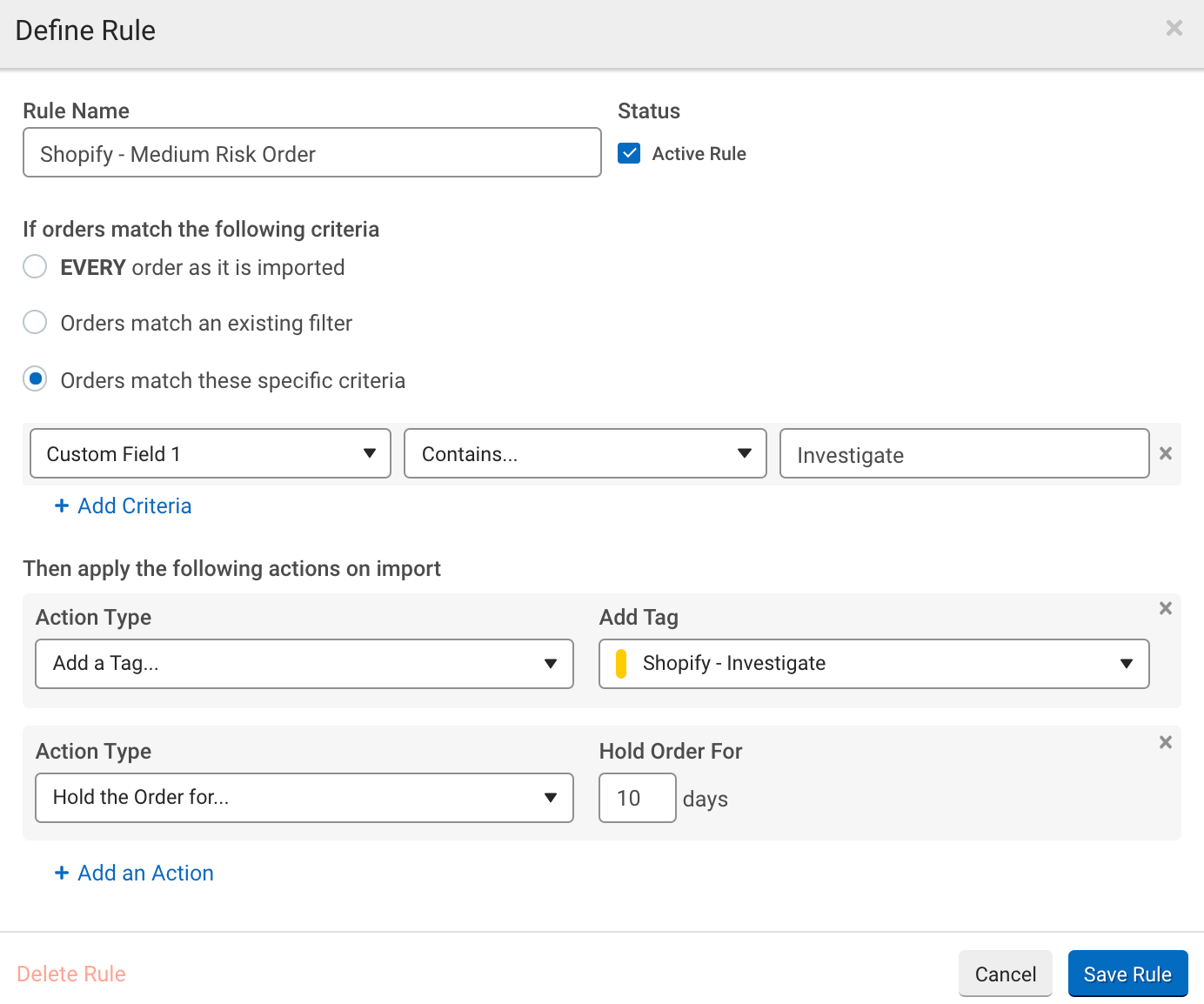The image size is (1204, 1004).
Task: Remove the Add a Tag action
Action: (1166, 608)
